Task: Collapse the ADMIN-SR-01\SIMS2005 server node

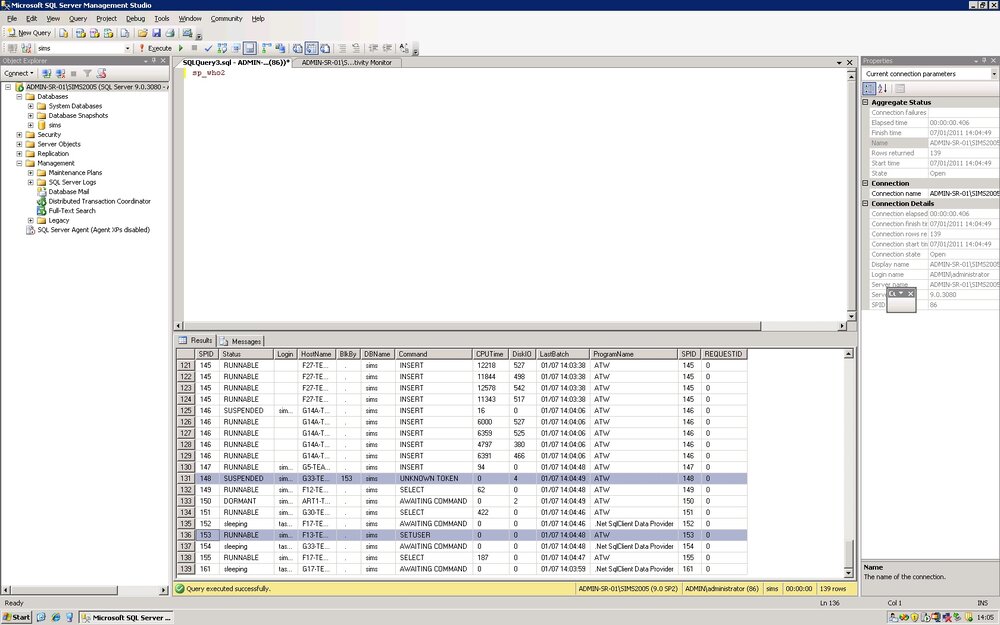Action: click(x=8, y=87)
